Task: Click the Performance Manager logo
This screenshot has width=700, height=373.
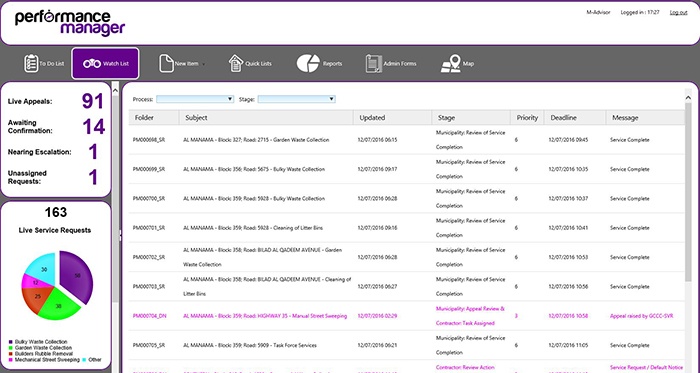Action: 70,22
